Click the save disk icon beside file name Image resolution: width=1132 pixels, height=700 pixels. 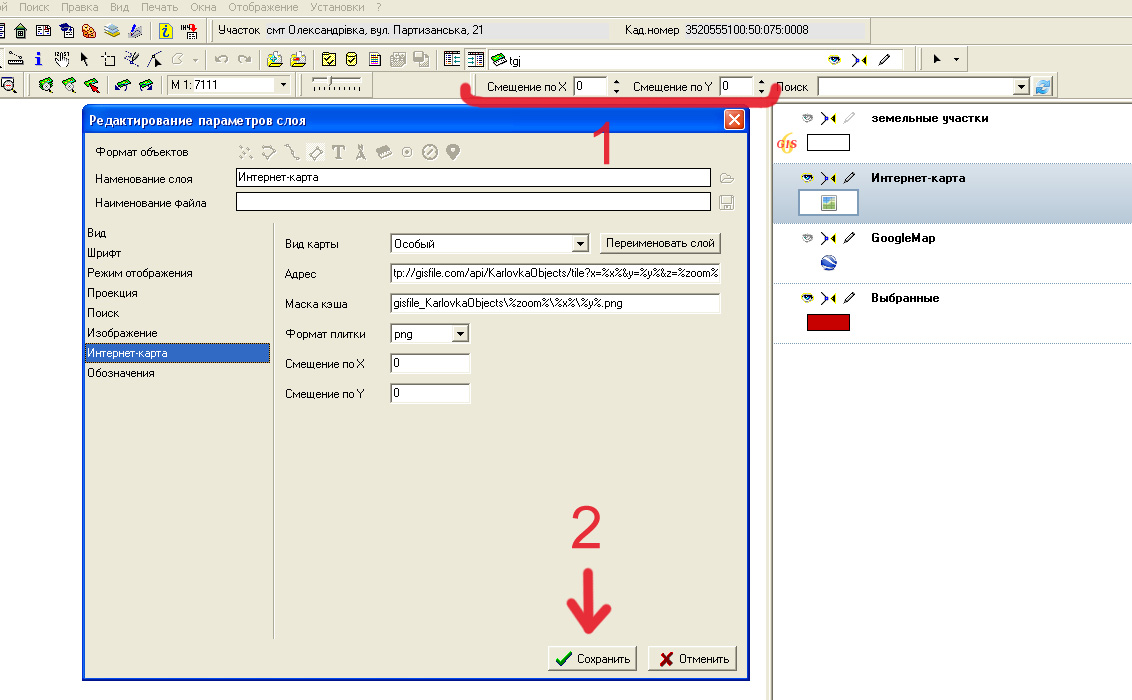click(x=726, y=203)
